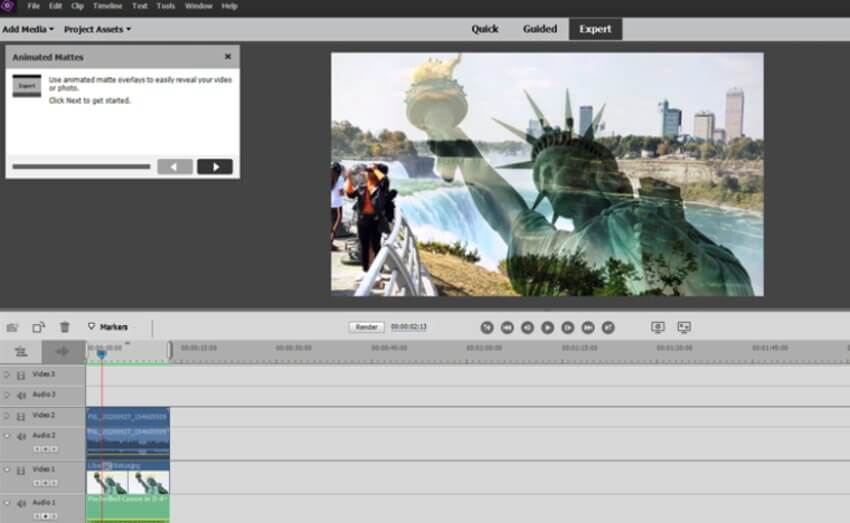Toggle Video 1 track output filmstrip icon
The image size is (850, 523).
pyautogui.click(x=21, y=470)
